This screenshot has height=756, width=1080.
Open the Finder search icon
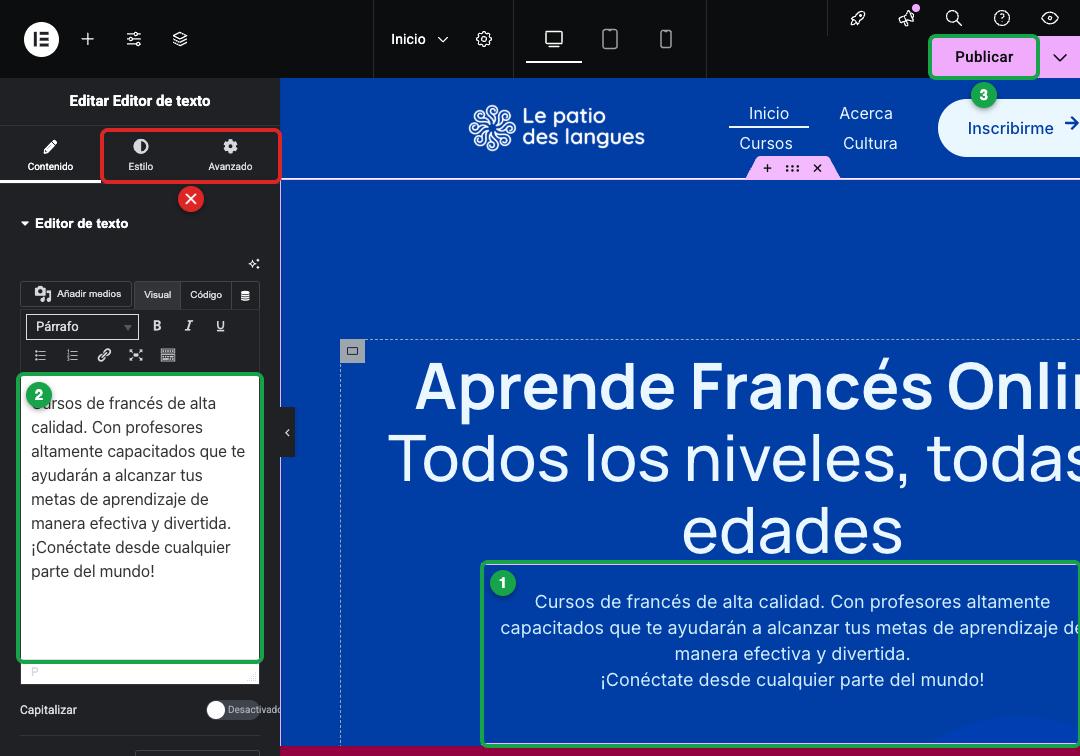[x=953, y=18]
